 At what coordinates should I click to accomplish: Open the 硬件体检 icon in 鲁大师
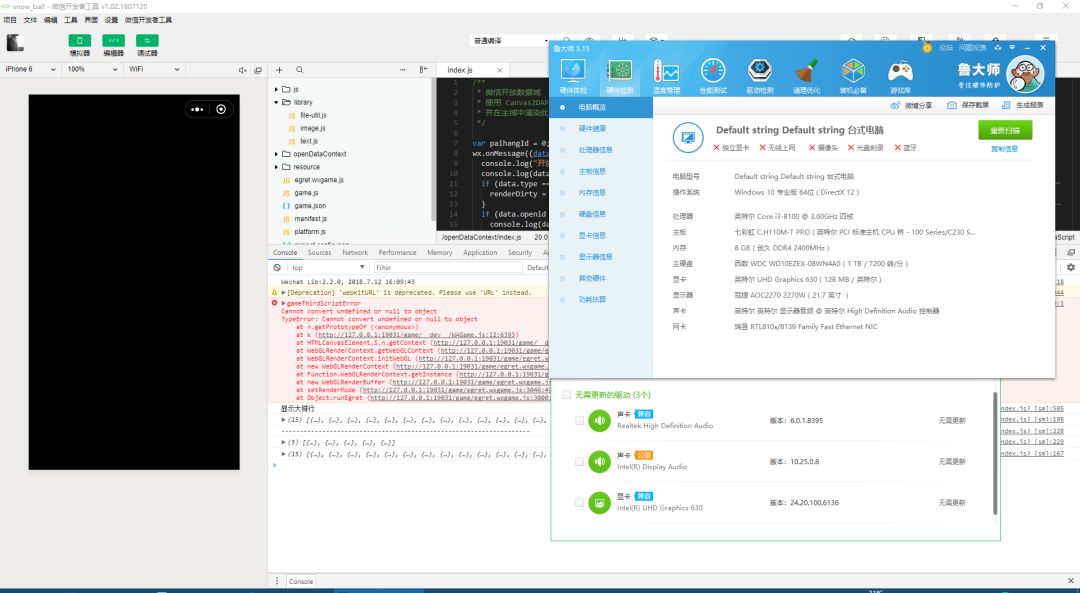coord(573,76)
